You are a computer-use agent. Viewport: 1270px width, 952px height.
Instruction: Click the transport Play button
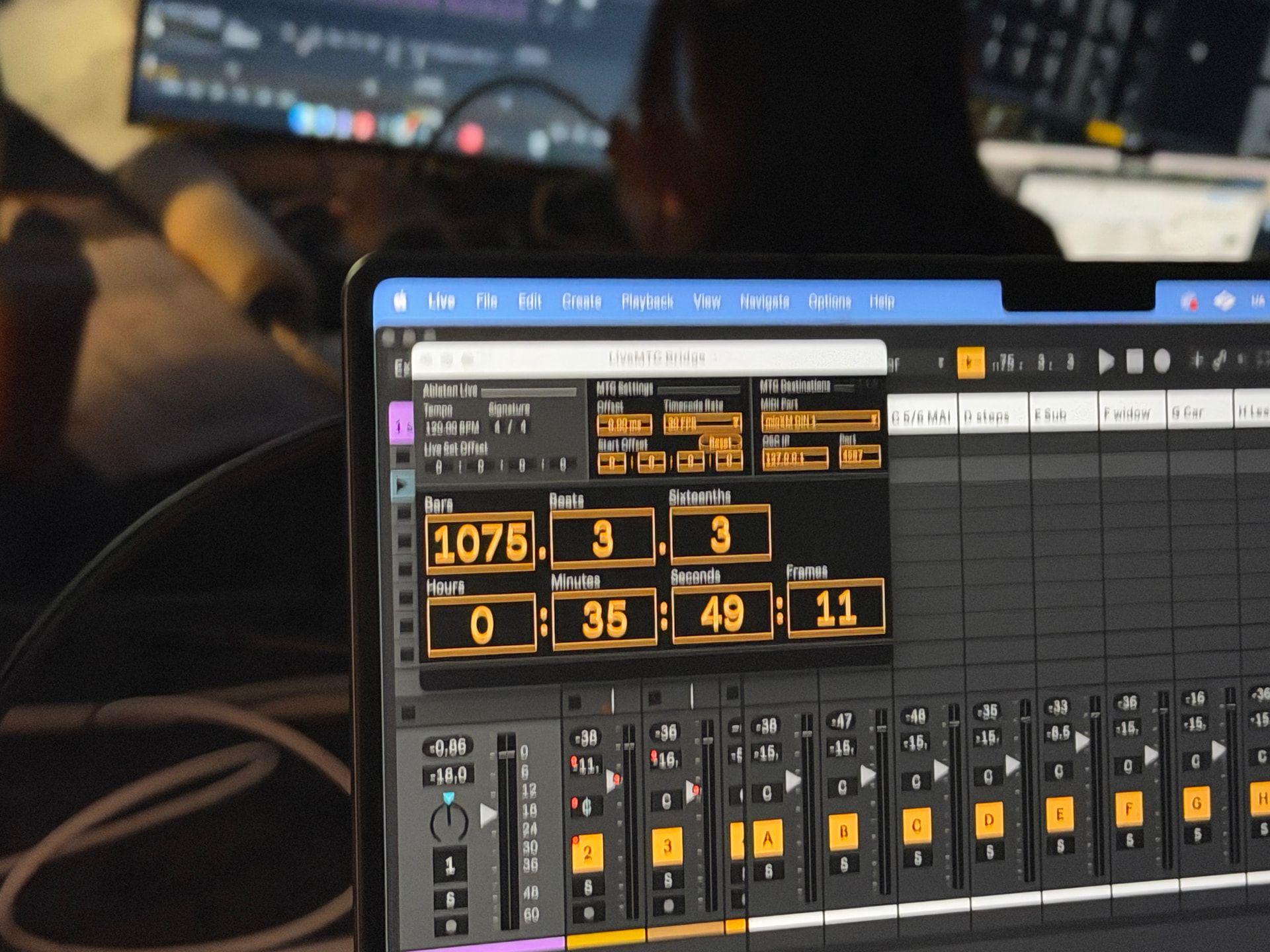[x=1105, y=362]
